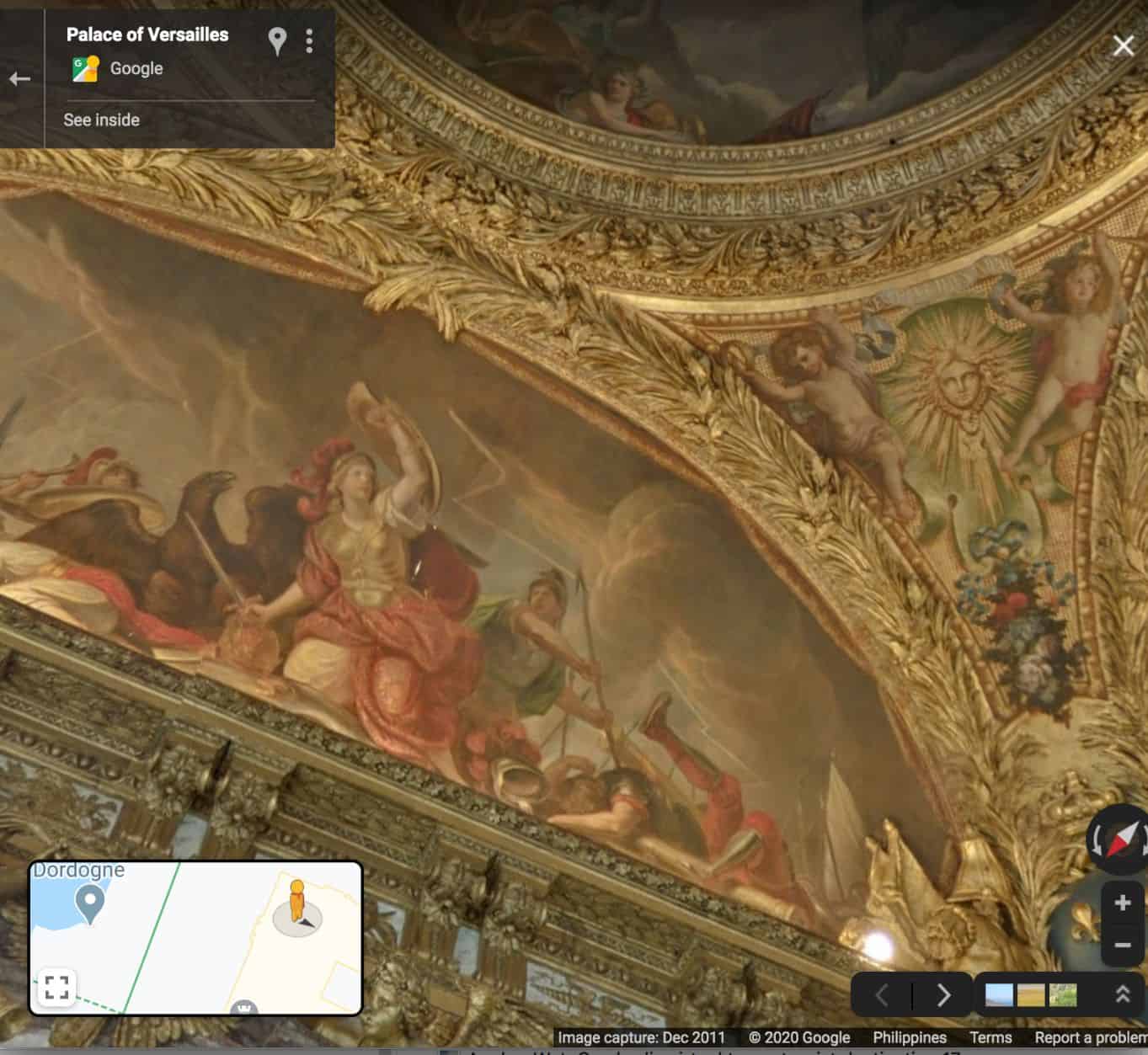Click the map pin near Dordogne
The height and width of the screenshot is (1055, 1148).
coord(89,905)
